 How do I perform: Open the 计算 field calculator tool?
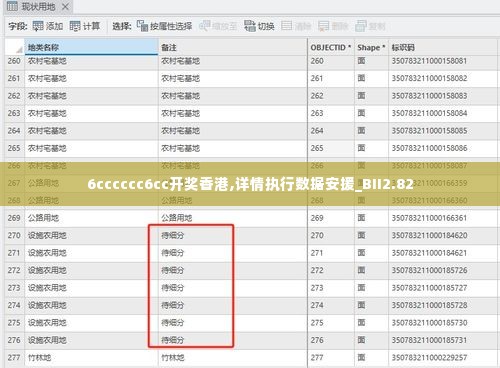(x=85, y=26)
